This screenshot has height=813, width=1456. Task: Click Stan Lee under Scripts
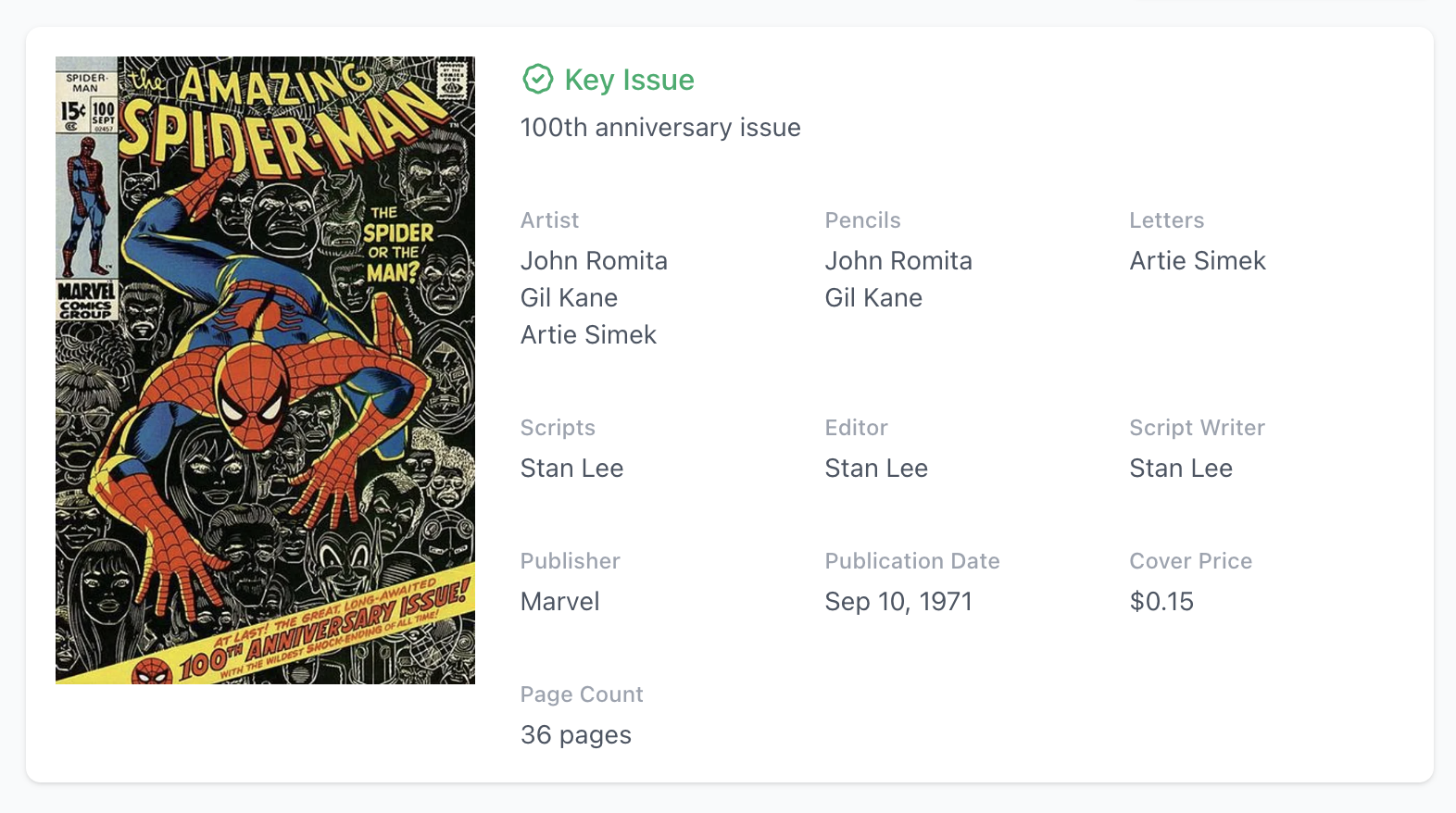tap(571, 469)
